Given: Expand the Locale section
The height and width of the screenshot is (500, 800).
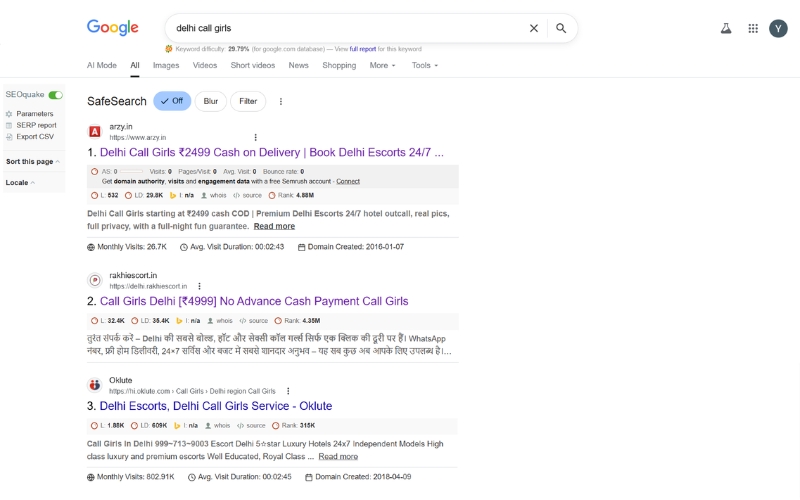Looking at the screenshot, I should click(x=20, y=183).
